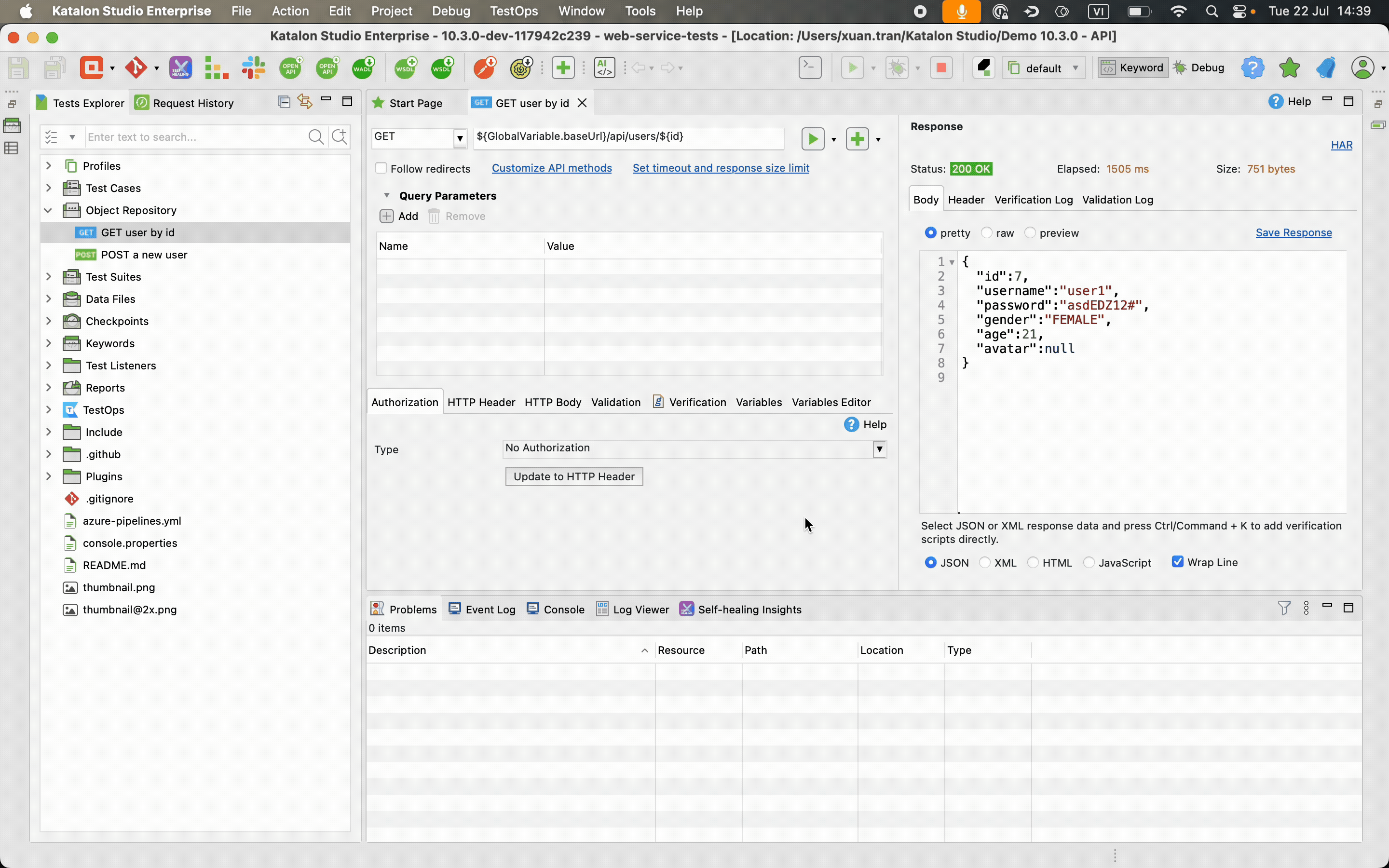Click the colored squares TestOps toolbar icon
The height and width of the screenshot is (868, 1389).
[217, 68]
